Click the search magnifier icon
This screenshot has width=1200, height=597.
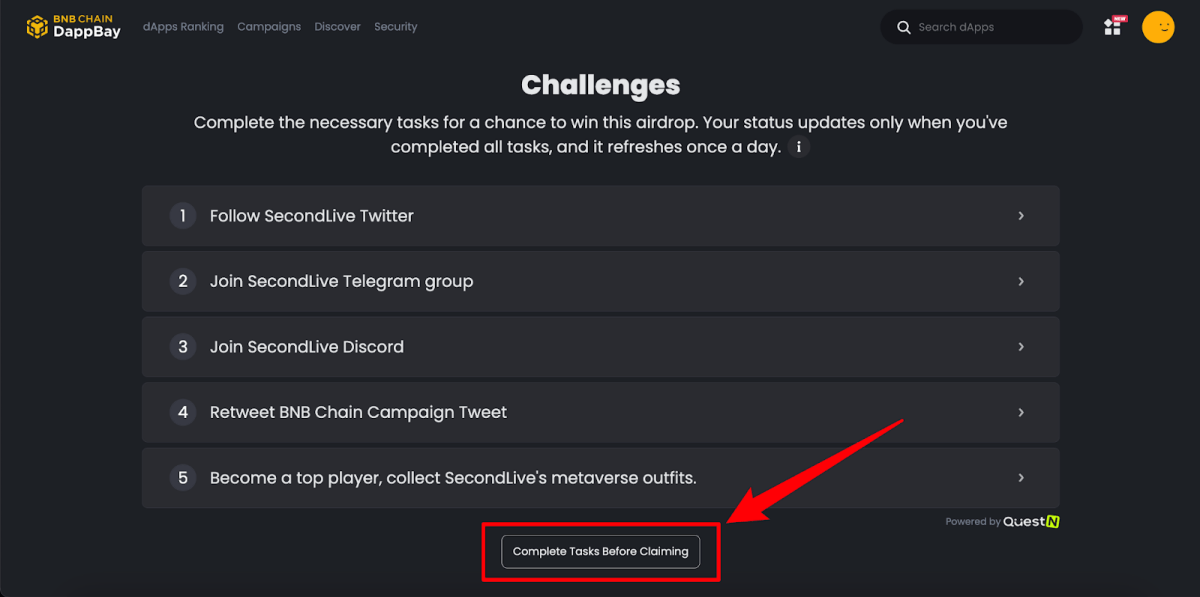(x=904, y=27)
